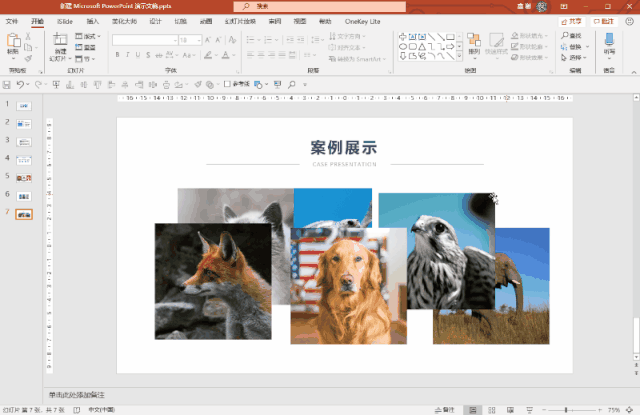Open the Layout (版式) dropdown
This screenshot has height=415, width=640.
click(x=90, y=36)
